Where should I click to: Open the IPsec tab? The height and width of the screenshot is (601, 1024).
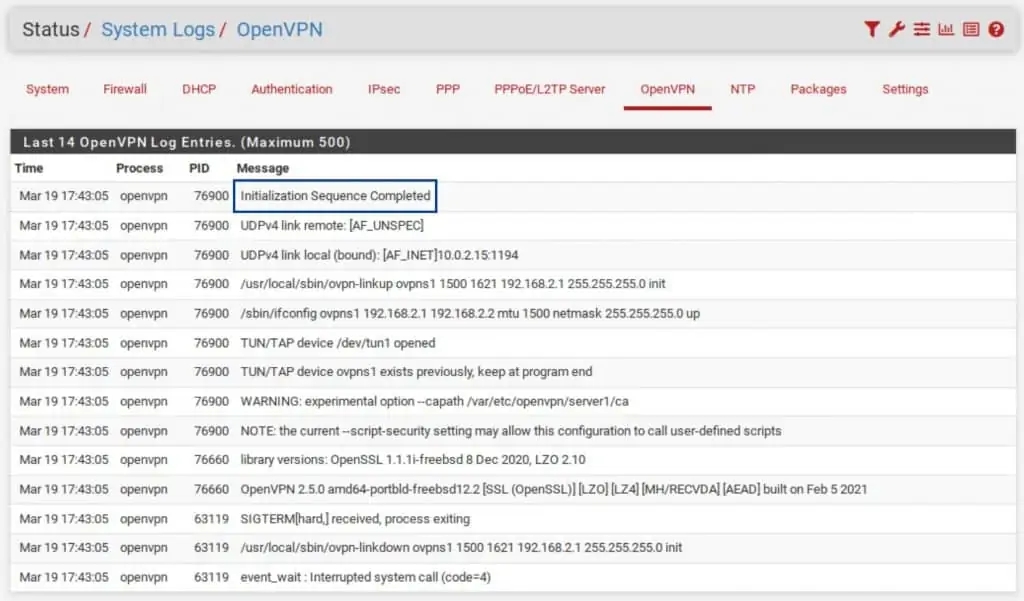384,89
